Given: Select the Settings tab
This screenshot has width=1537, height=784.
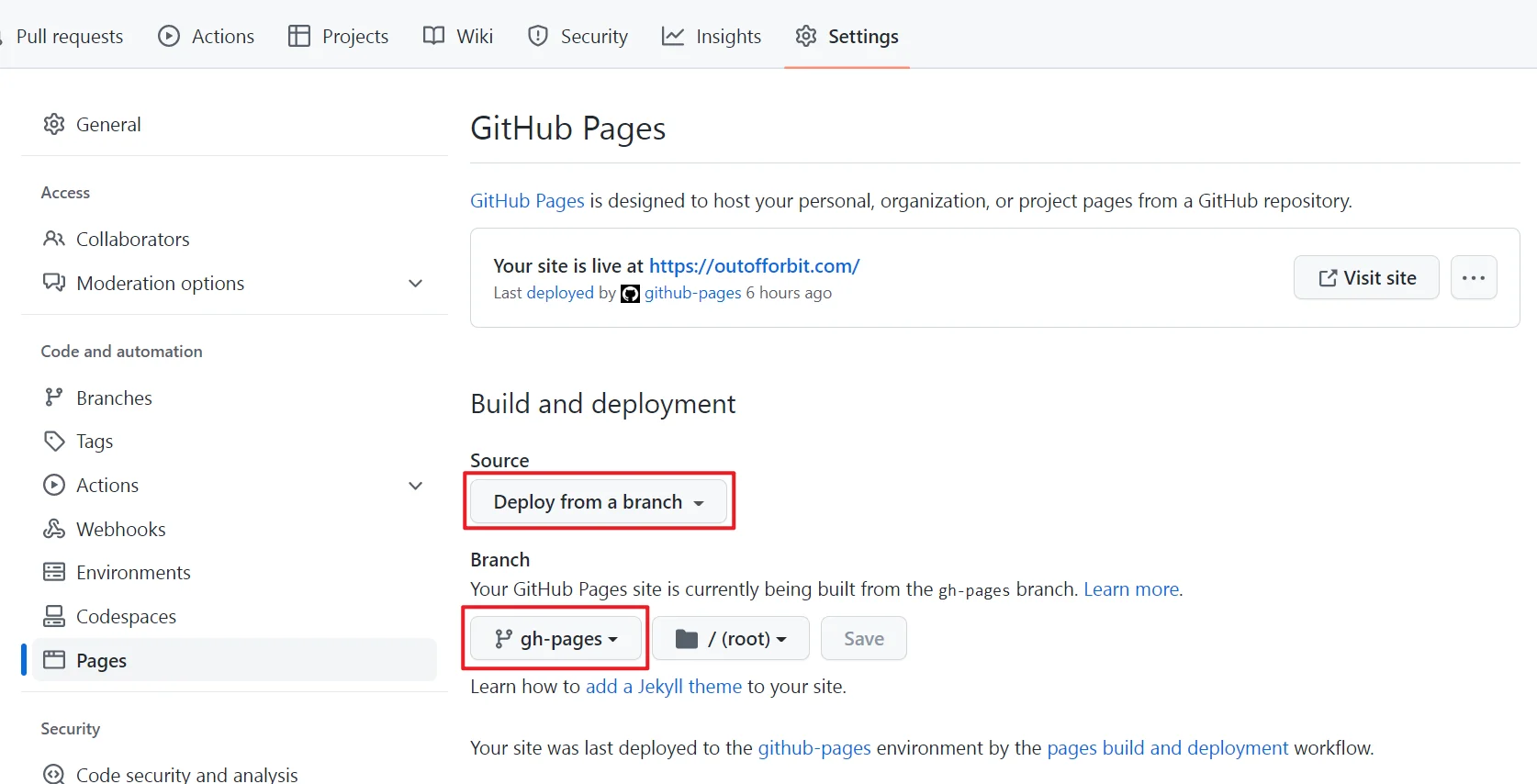Looking at the screenshot, I should (847, 36).
